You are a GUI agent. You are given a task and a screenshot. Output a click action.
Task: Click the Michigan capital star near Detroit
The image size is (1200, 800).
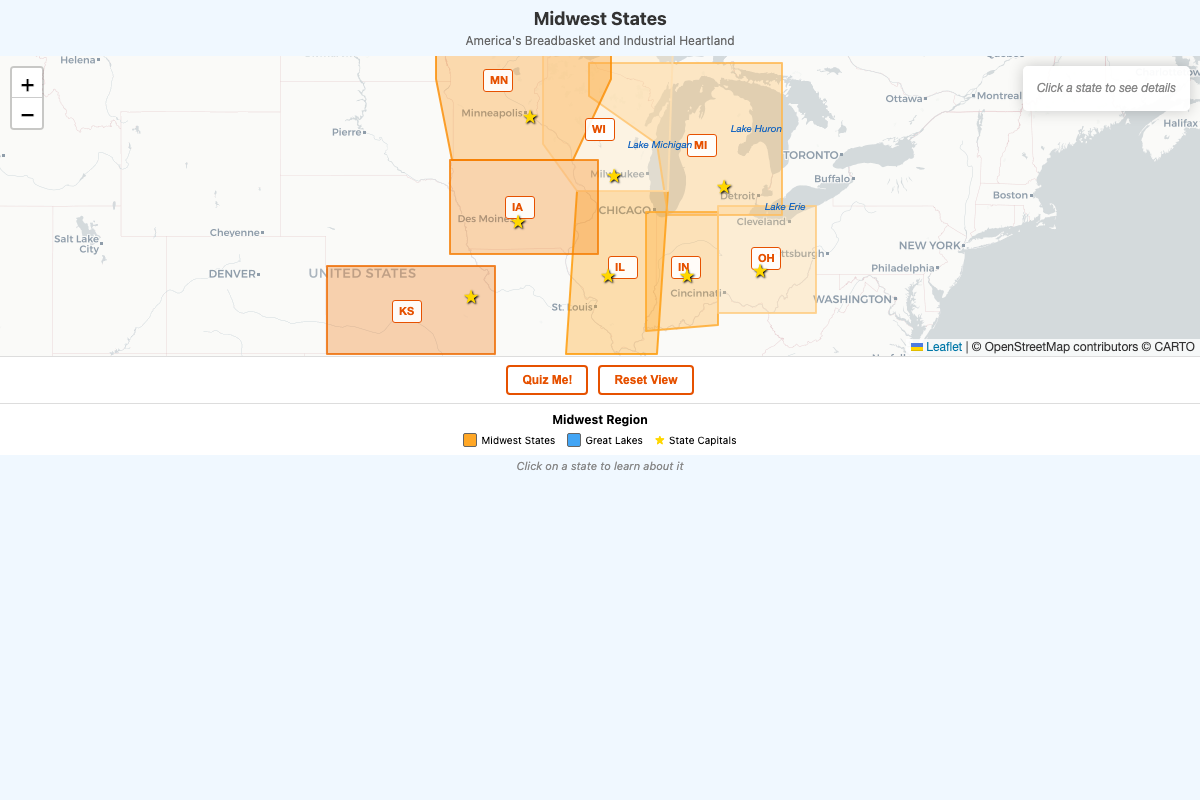pos(724,187)
